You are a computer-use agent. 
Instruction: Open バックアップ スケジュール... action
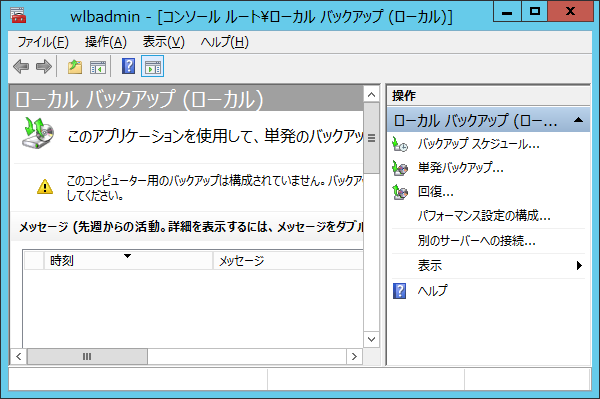(479, 144)
